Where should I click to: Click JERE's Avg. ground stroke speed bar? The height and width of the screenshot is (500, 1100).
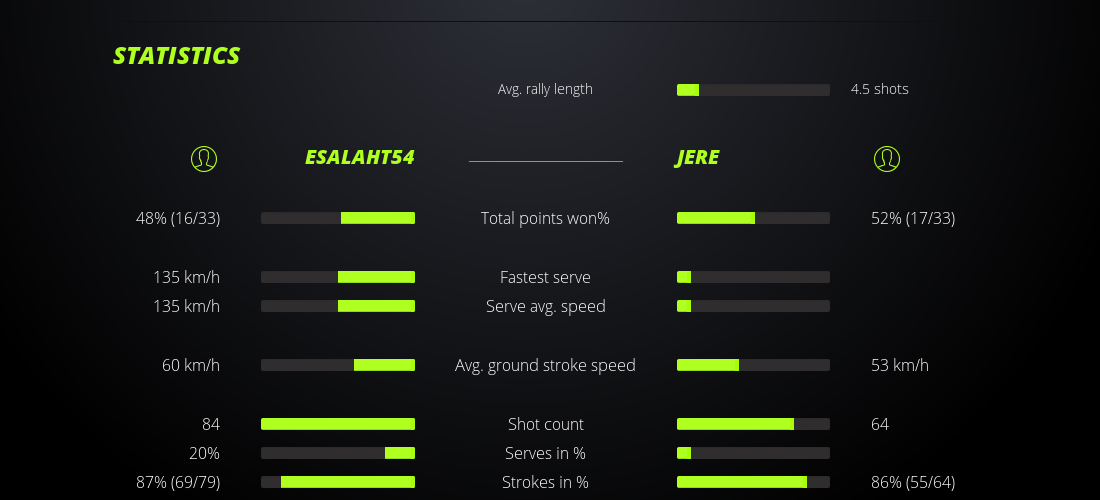(753, 365)
